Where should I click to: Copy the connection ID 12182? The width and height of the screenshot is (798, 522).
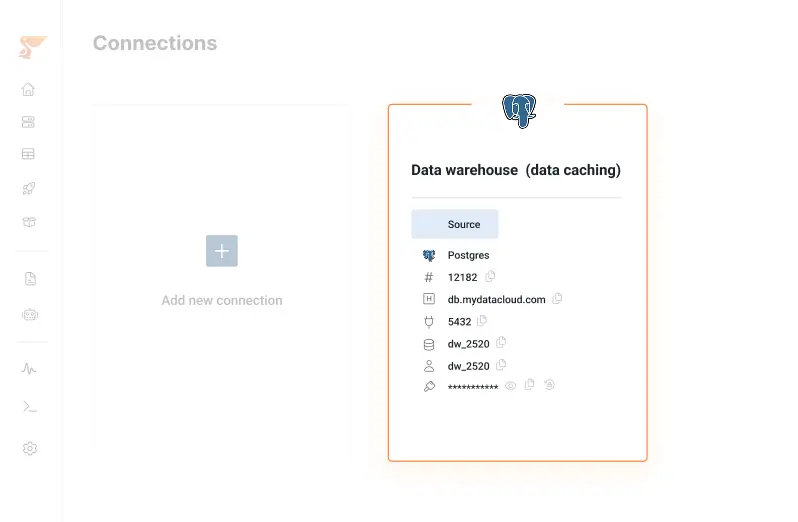coord(490,276)
